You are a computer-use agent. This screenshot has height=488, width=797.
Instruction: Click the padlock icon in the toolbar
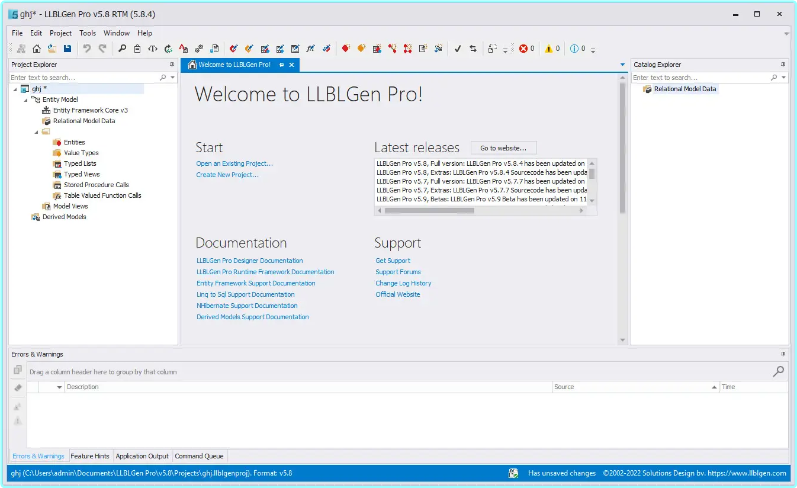[x=492, y=49]
